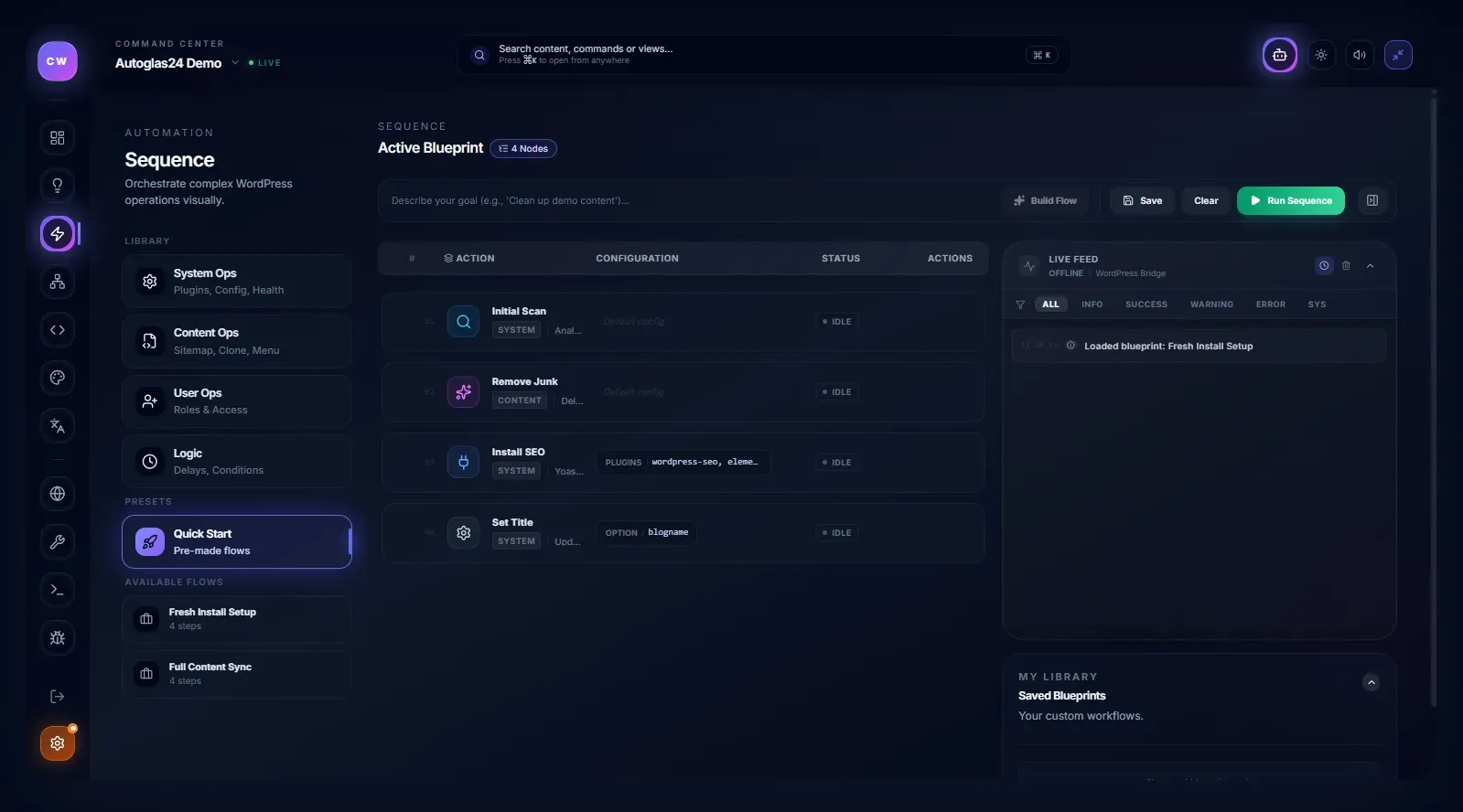Toggle sound with the speaker icon
1463x812 pixels.
pos(1360,56)
